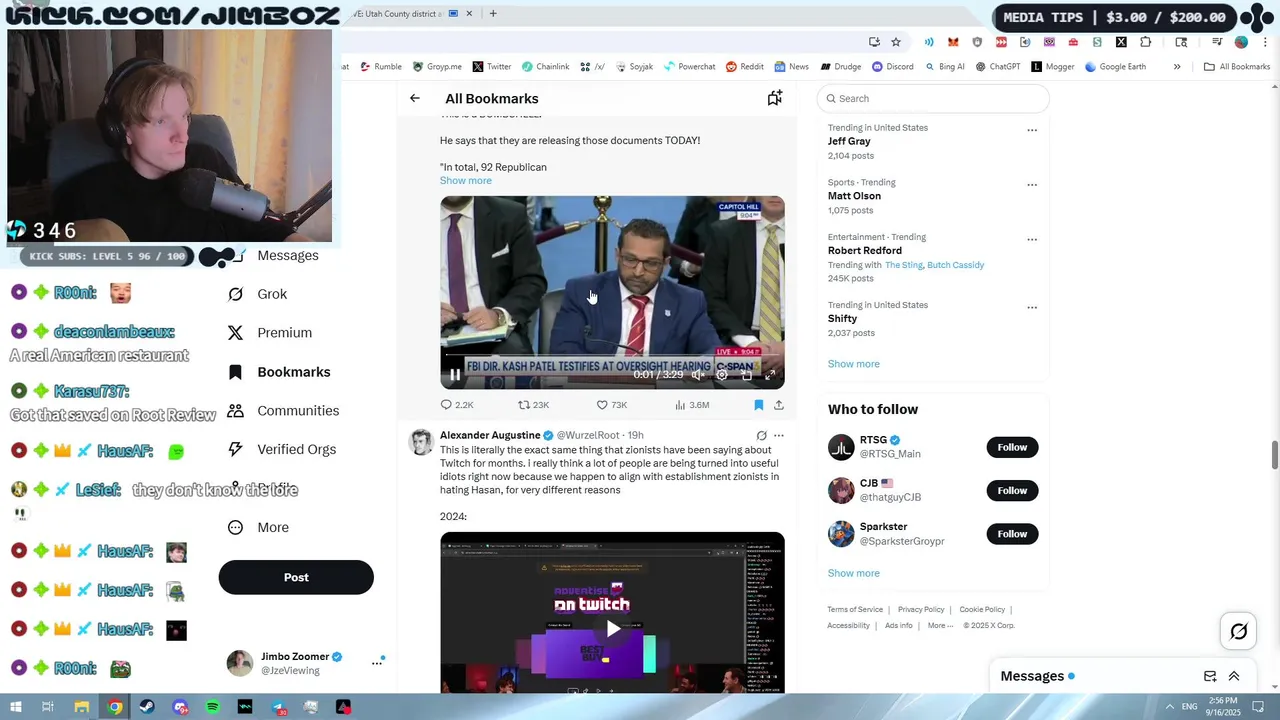Open the bookmark folders icon beside All Bookmarks
Screen dimensions: 1280x720
774,98
